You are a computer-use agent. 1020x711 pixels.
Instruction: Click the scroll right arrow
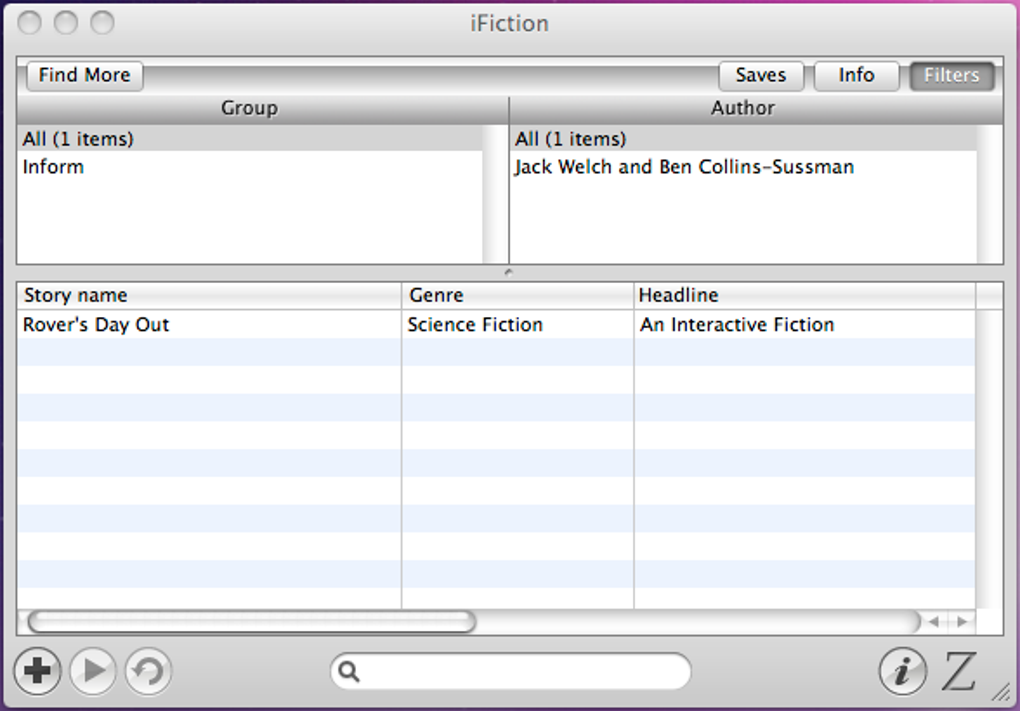tap(962, 622)
